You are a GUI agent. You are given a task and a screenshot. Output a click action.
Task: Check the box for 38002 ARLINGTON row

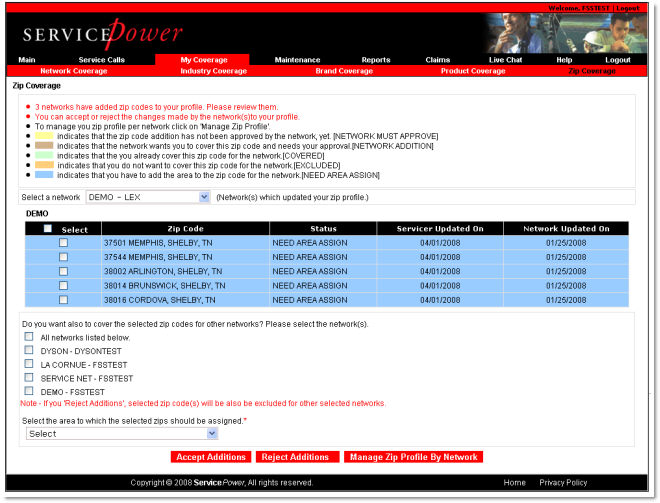point(63,271)
